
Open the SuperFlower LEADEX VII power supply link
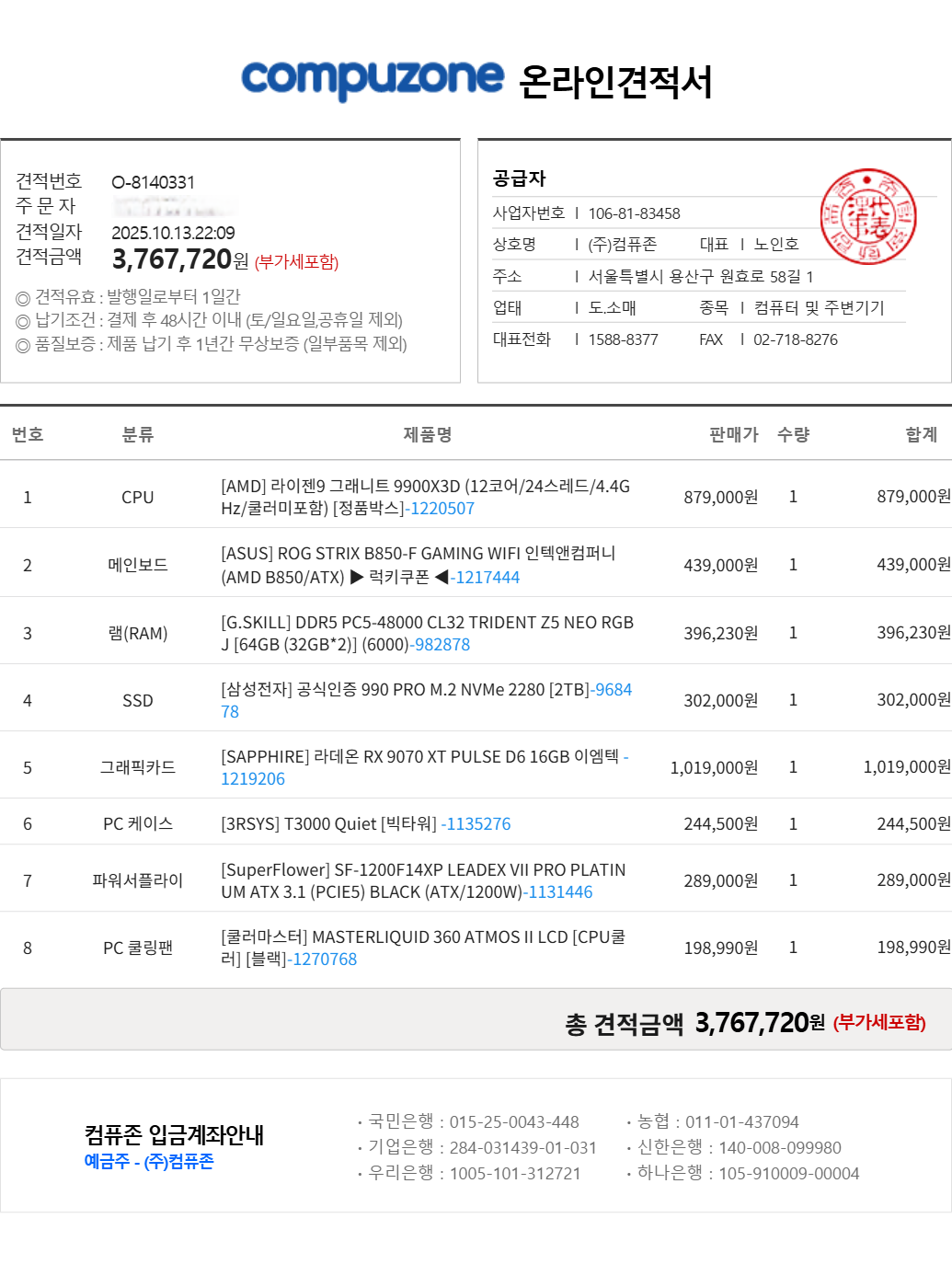pos(559,892)
